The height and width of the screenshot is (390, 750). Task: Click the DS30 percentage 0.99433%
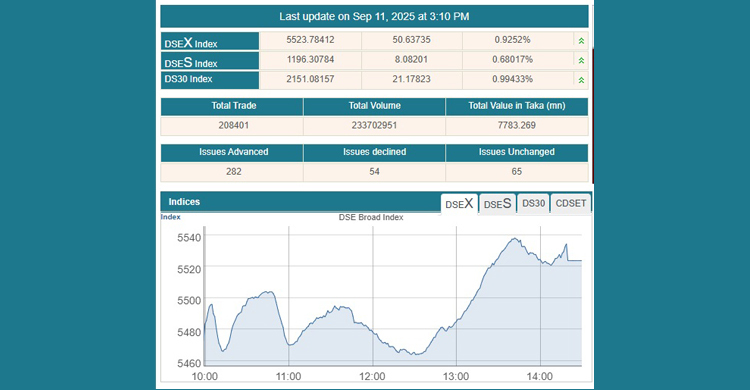[x=512, y=79]
